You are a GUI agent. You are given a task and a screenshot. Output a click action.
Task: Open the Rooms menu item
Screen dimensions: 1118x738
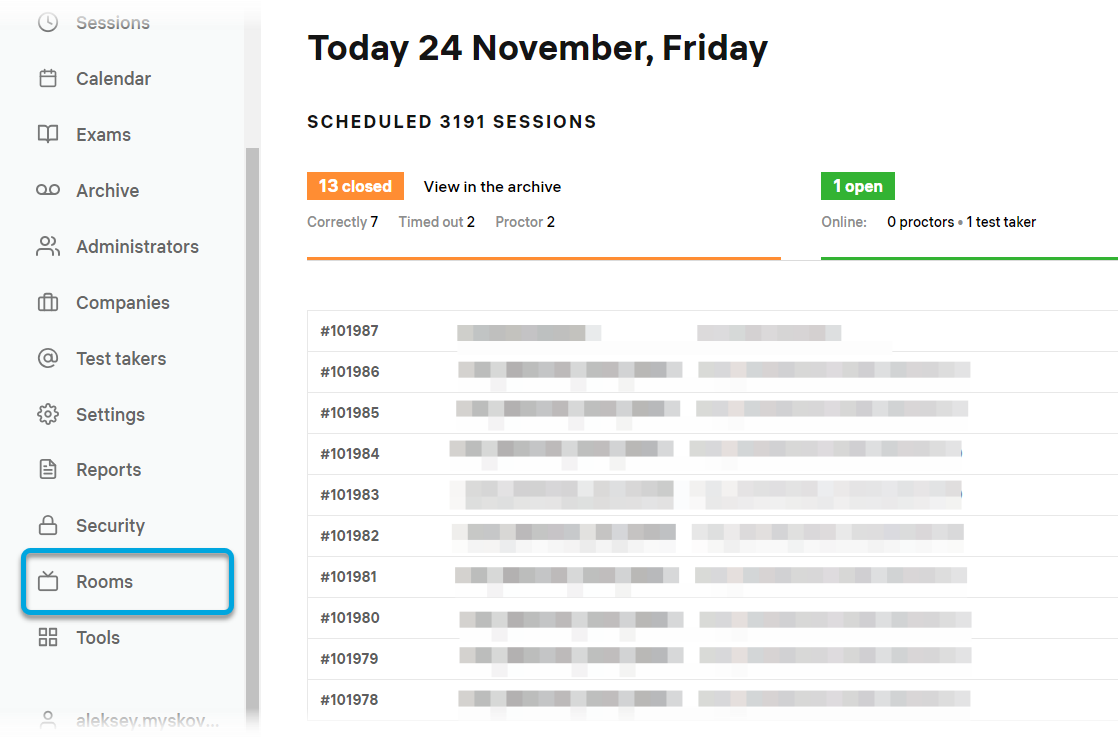104,582
